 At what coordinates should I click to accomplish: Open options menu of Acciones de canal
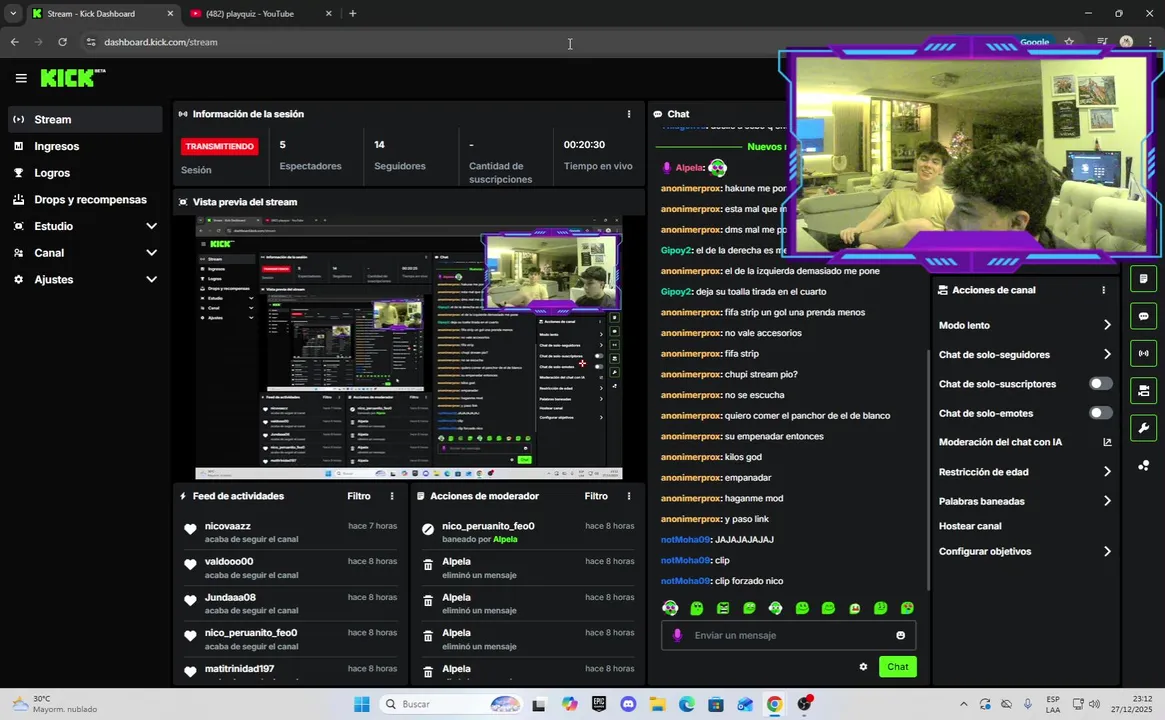coord(1103,290)
